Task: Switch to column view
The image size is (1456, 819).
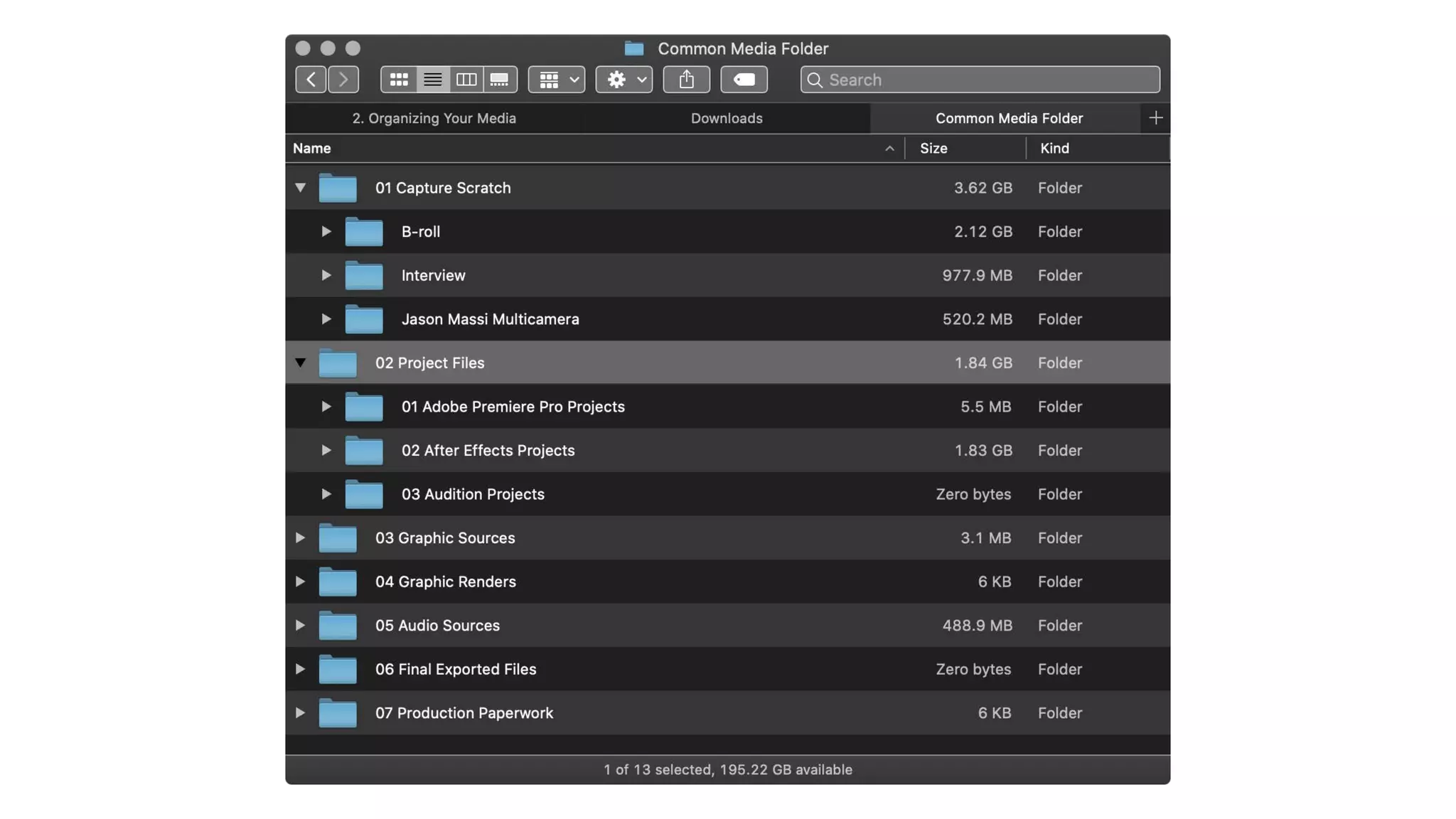Action: 466,80
